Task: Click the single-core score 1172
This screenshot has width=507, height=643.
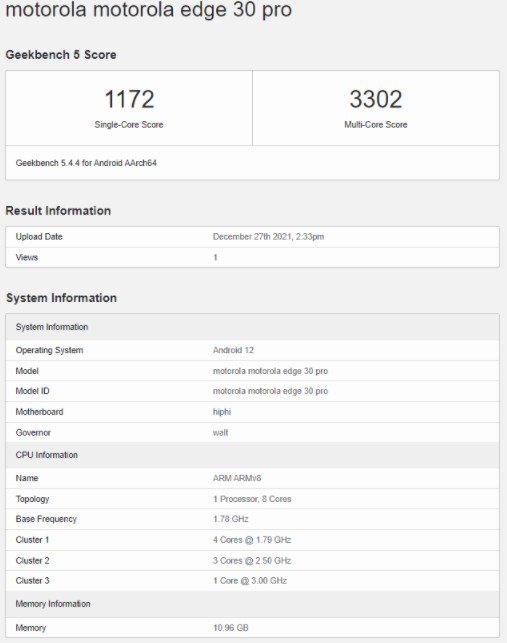Action: [x=129, y=99]
